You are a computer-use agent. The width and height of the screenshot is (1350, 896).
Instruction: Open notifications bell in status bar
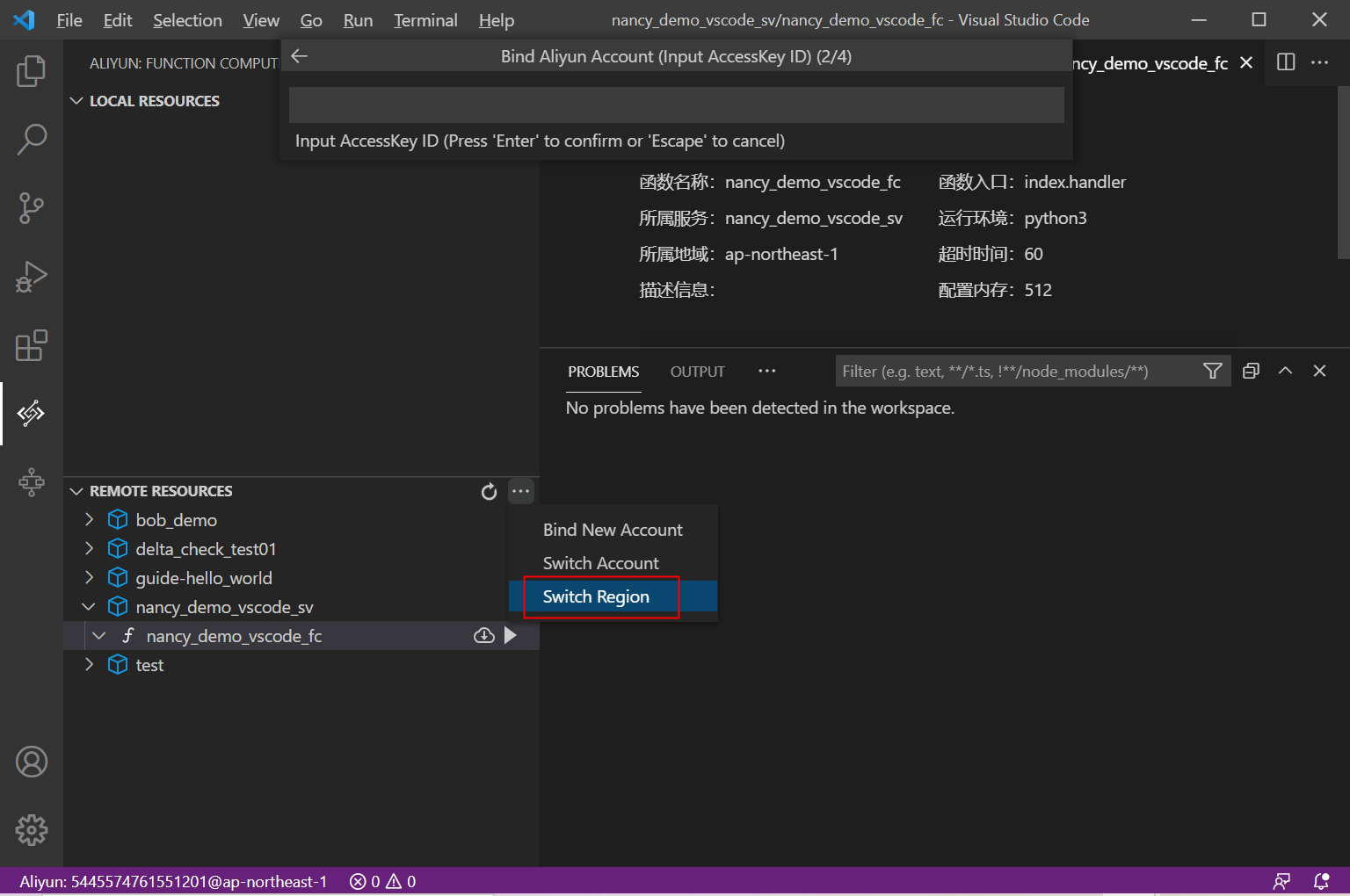pos(1321,881)
